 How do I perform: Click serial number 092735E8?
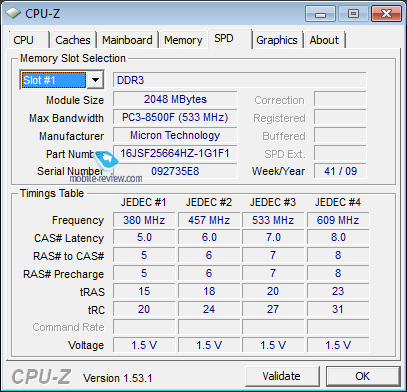[175, 171]
